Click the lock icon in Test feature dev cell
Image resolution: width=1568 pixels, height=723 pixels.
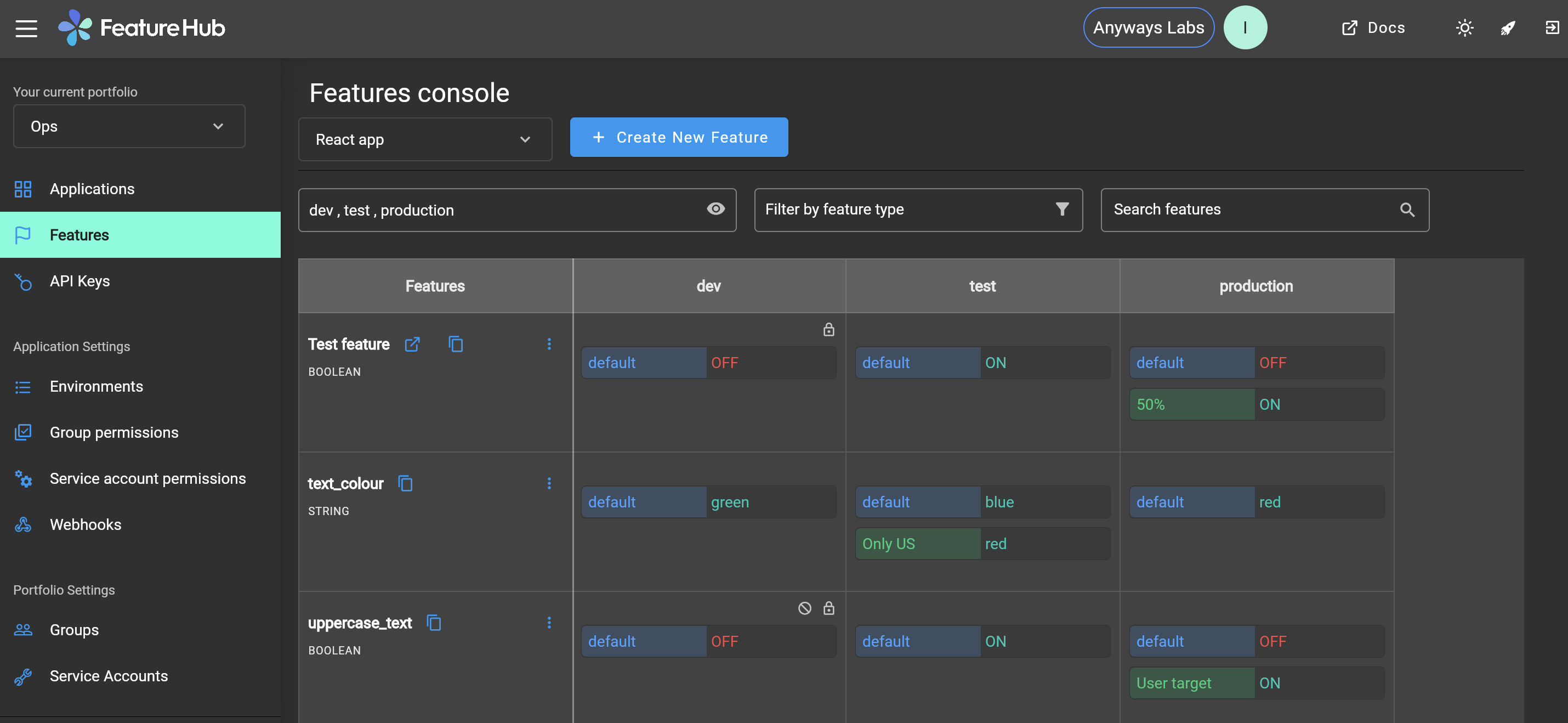828,330
